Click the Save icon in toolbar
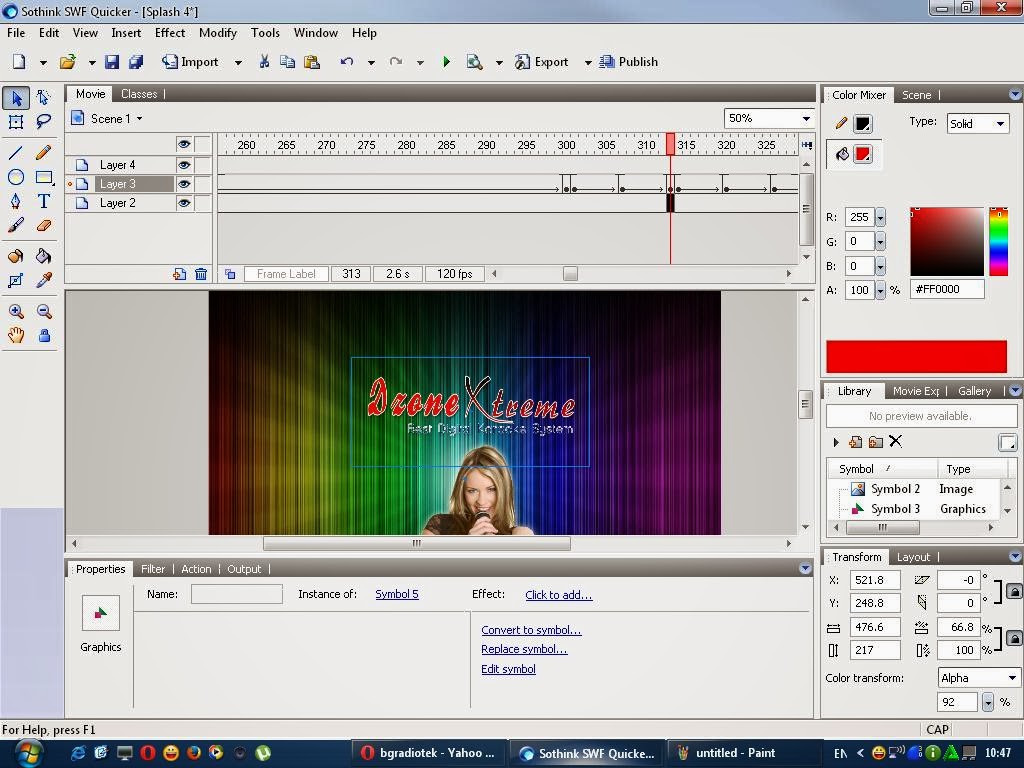This screenshot has width=1024, height=768. click(112, 62)
